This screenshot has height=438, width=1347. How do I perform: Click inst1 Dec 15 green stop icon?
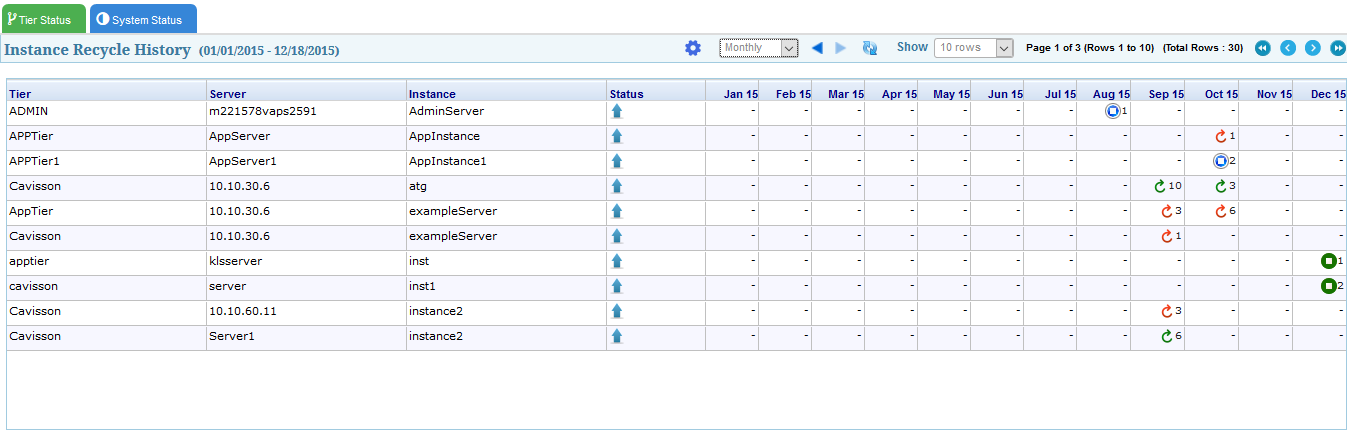(x=1328, y=286)
